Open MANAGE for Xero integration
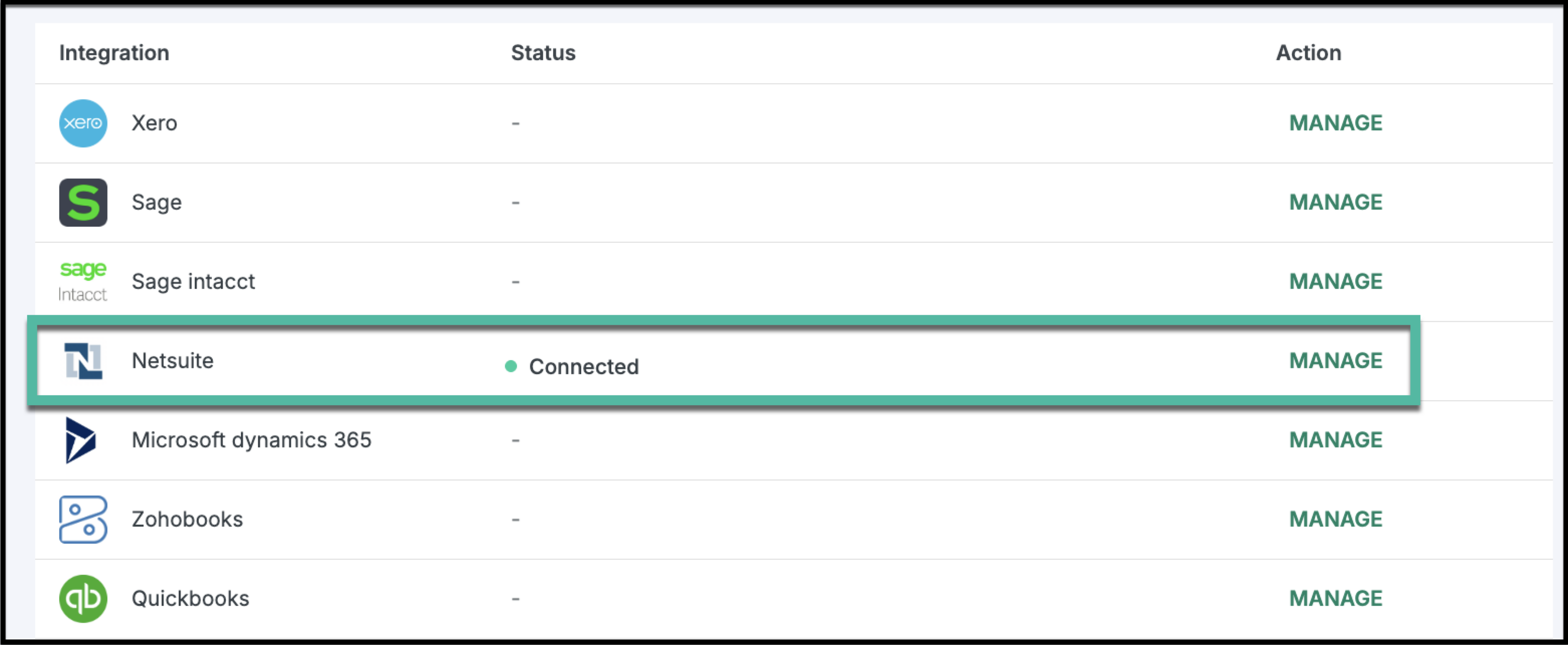The height and width of the screenshot is (645, 1568). click(1336, 123)
